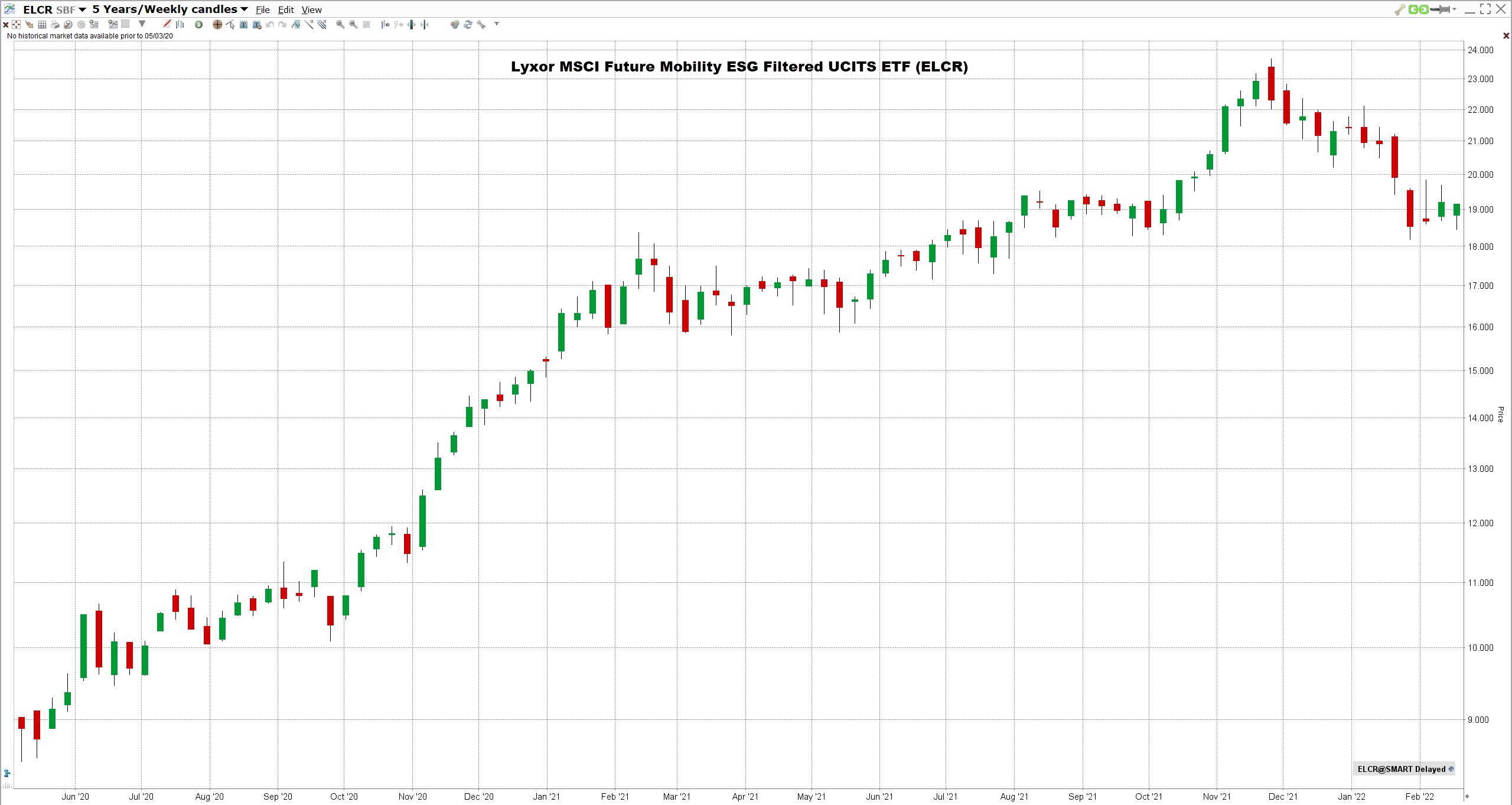Expand the arrow next to the pushpin
Image resolution: width=1512 pixels, height=805 pixels.
click(1454, 9)
